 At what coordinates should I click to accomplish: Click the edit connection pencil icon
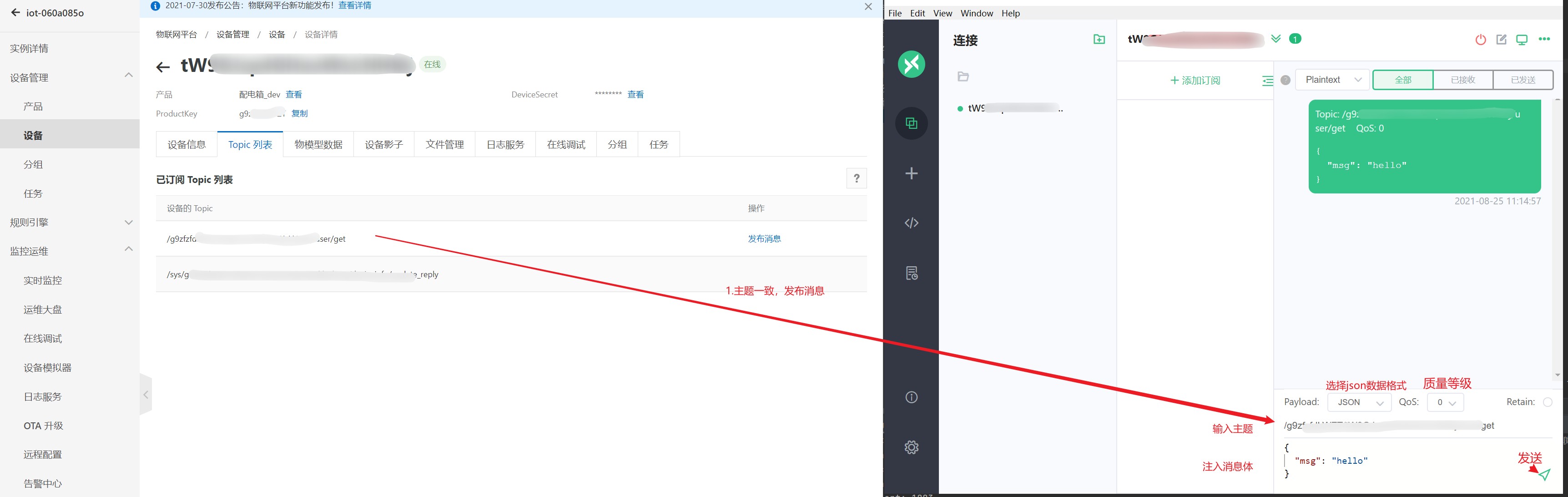coord(1501,40)
